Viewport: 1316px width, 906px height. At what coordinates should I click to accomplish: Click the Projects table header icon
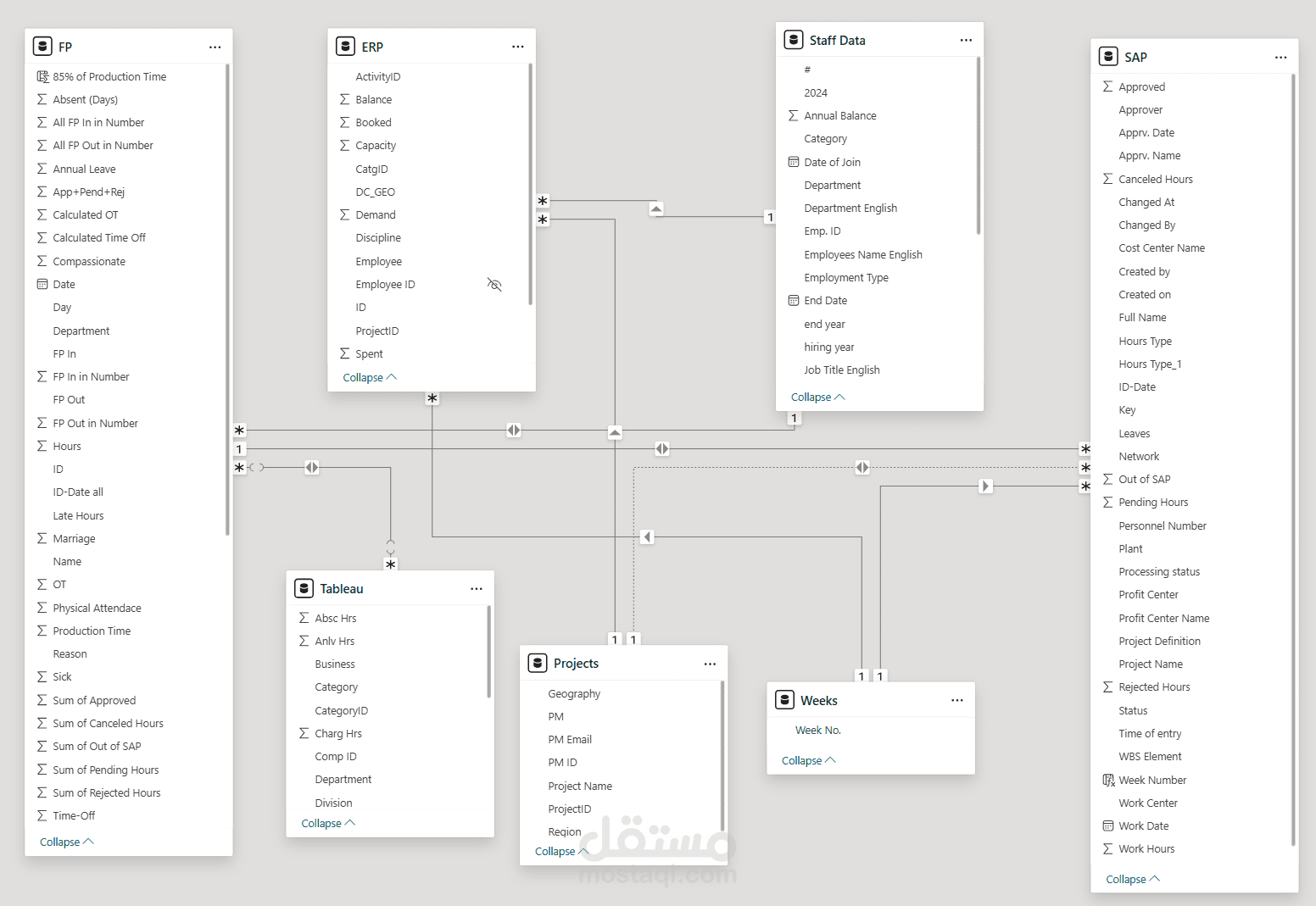[x=538, y=663]
